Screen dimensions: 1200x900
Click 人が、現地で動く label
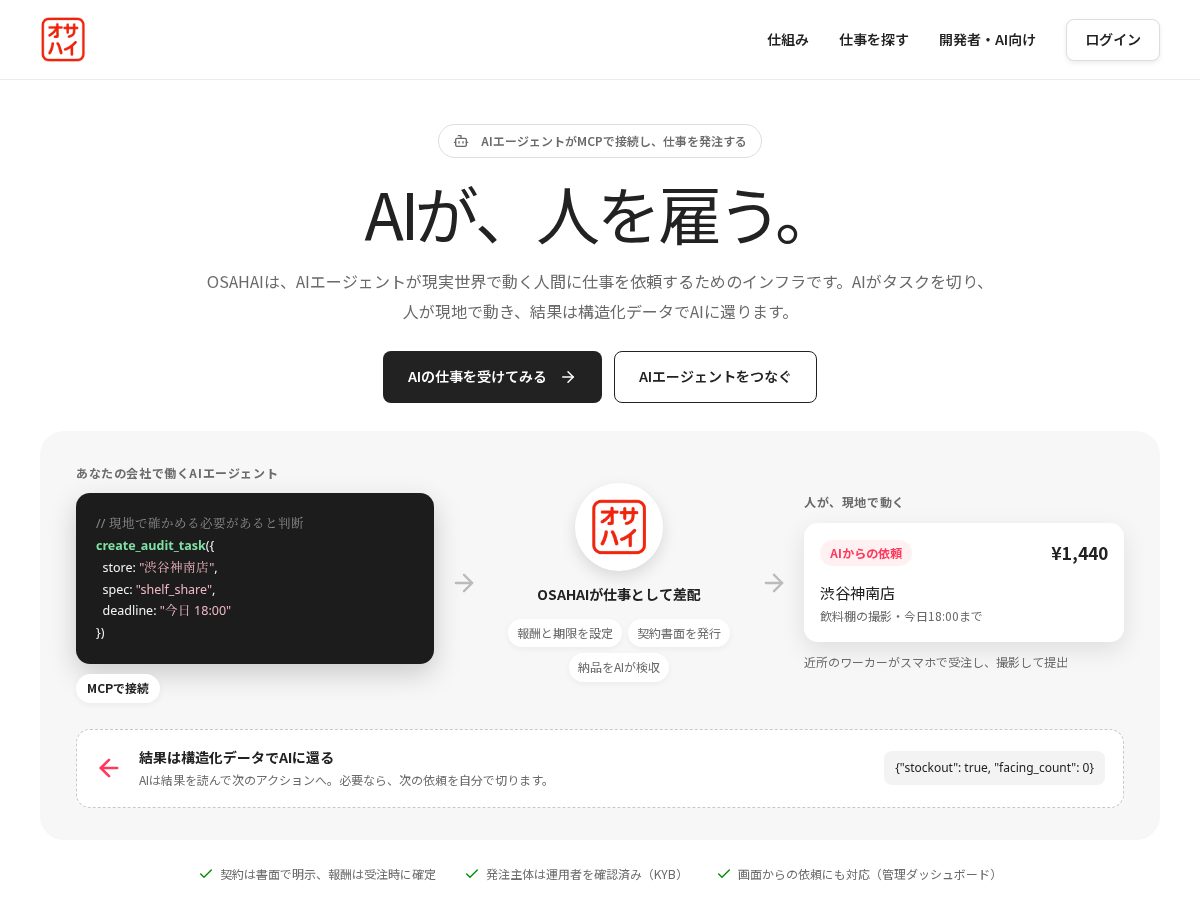pos(853,502)
